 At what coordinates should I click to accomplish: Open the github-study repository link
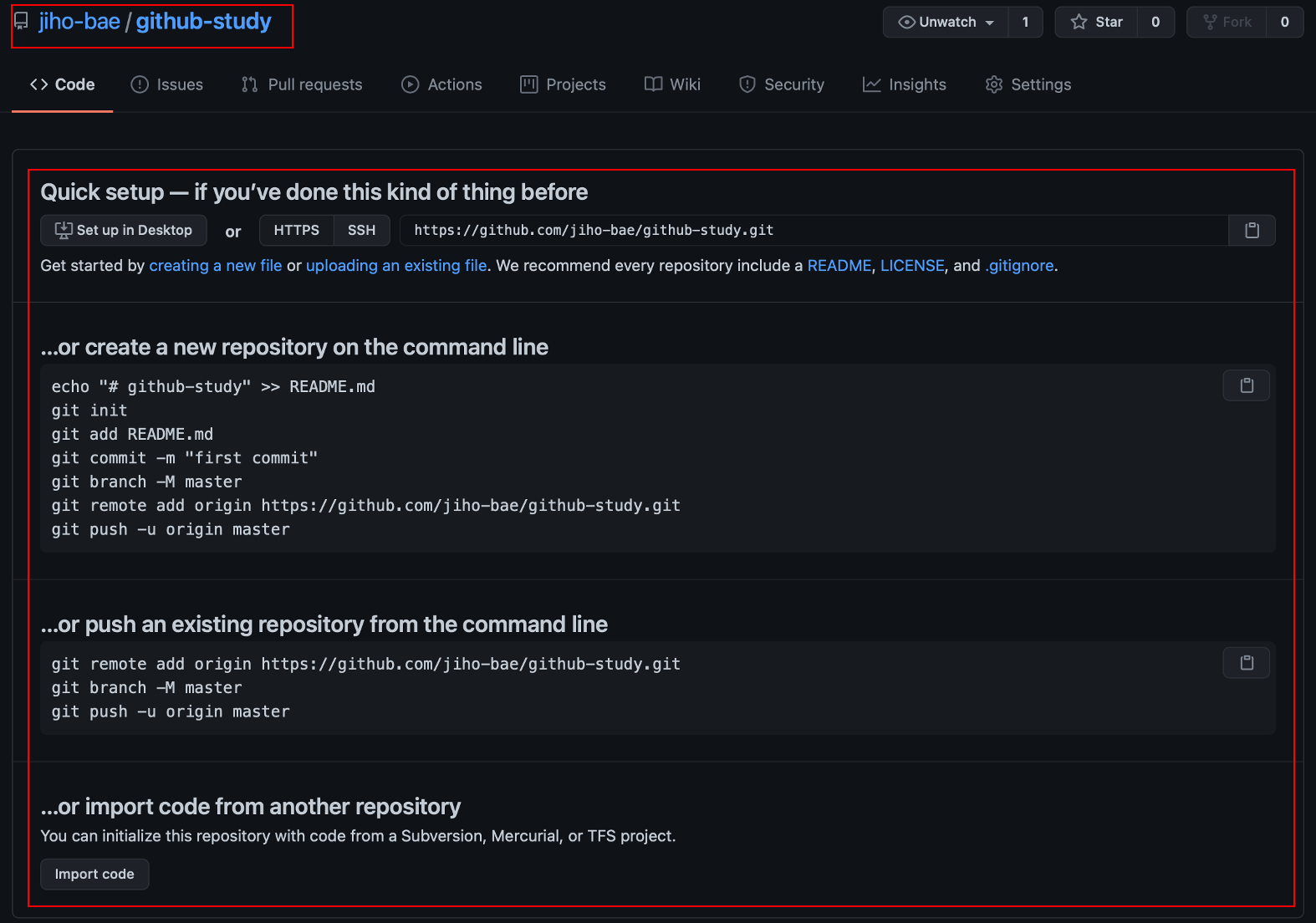point(203,22)
